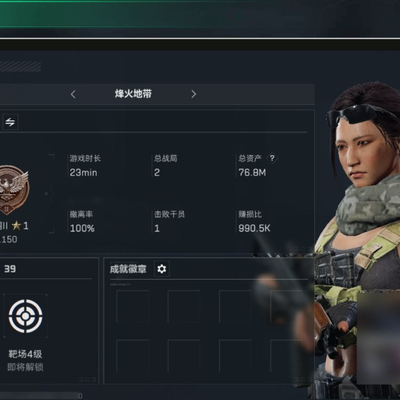Open the 总资产 question mark help icon

tap(272, 158)
